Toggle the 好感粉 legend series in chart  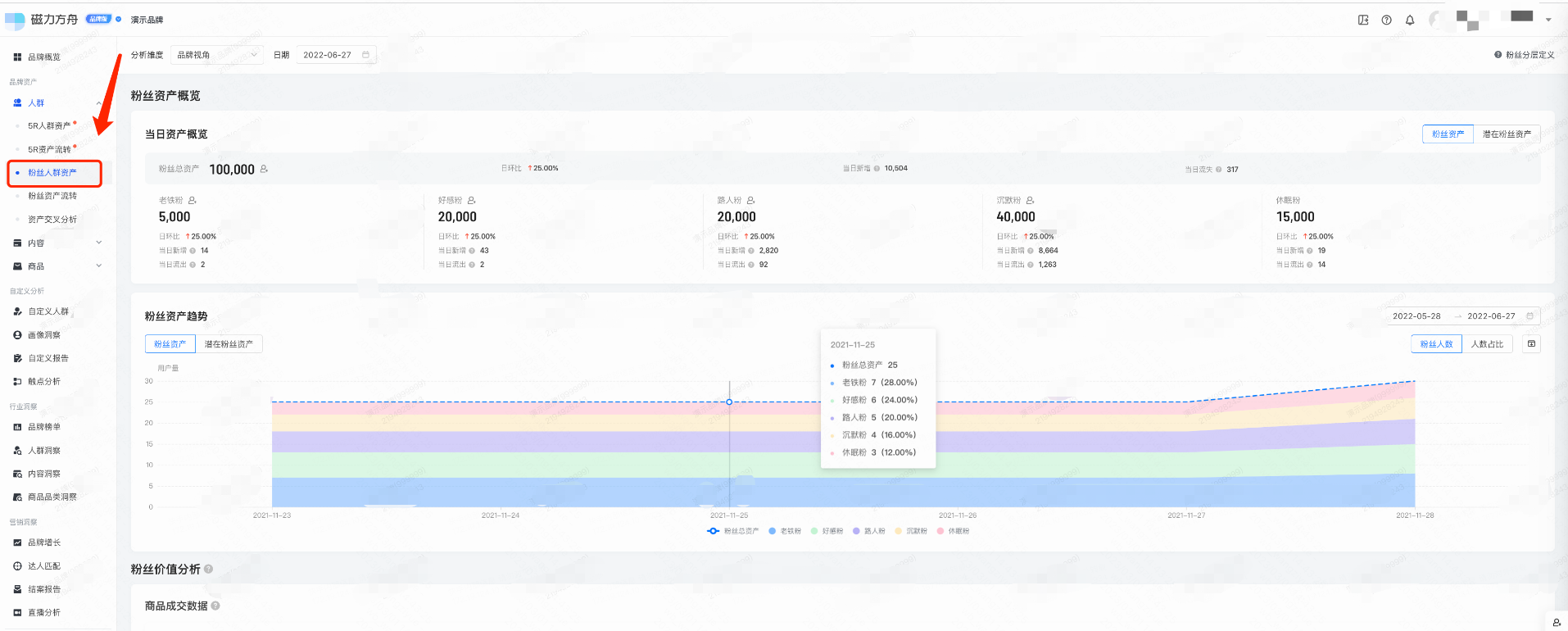[x=827, y=531]
